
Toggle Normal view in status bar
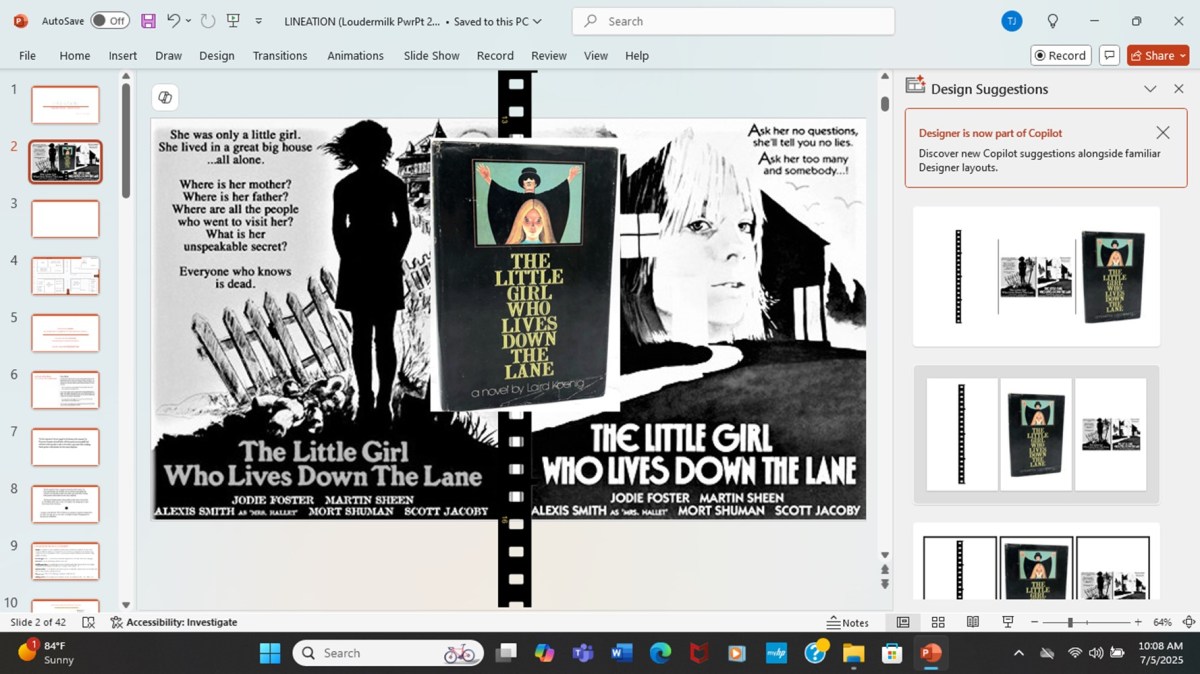(x=903, y=622)
